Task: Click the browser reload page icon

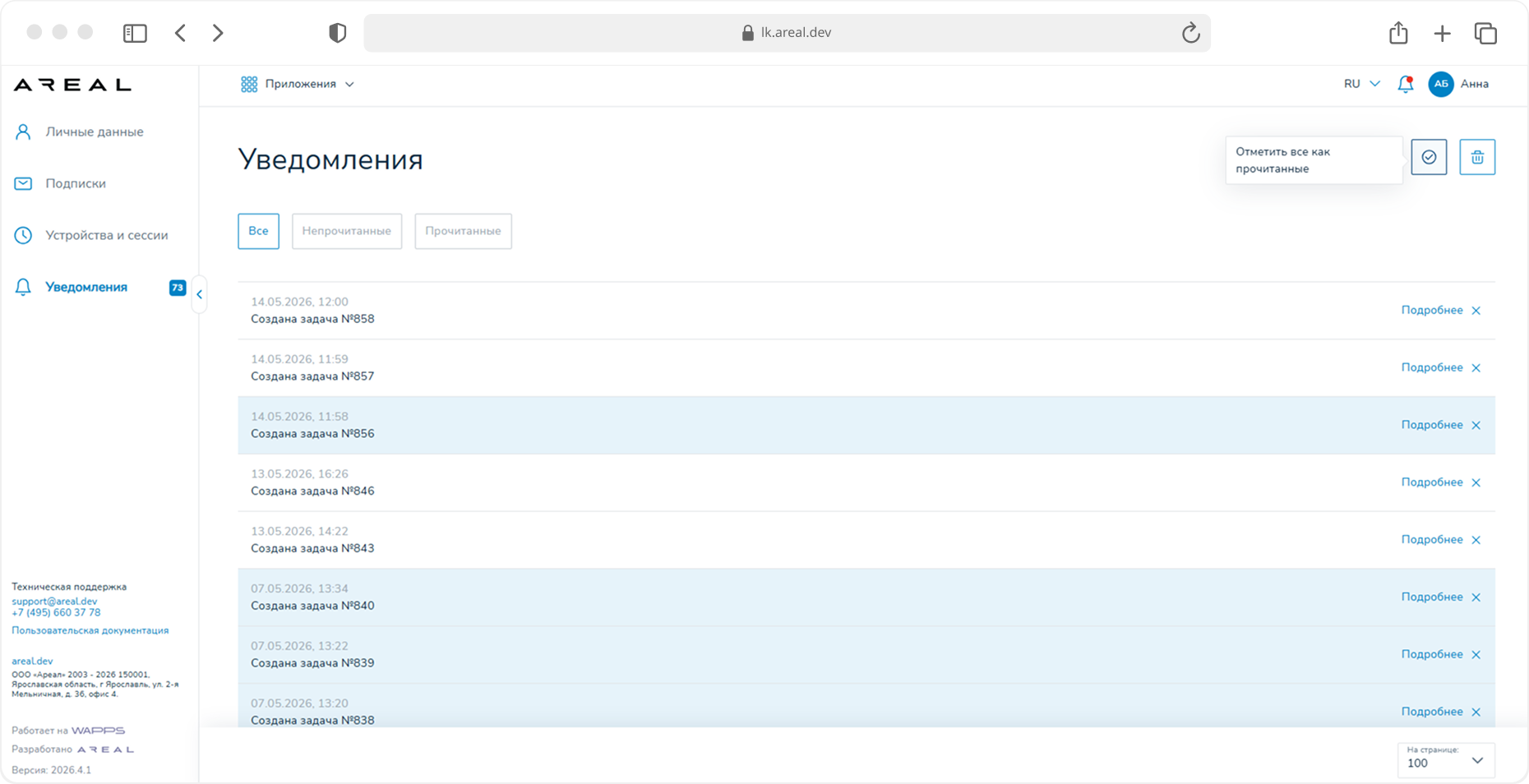Action: 1190,33
